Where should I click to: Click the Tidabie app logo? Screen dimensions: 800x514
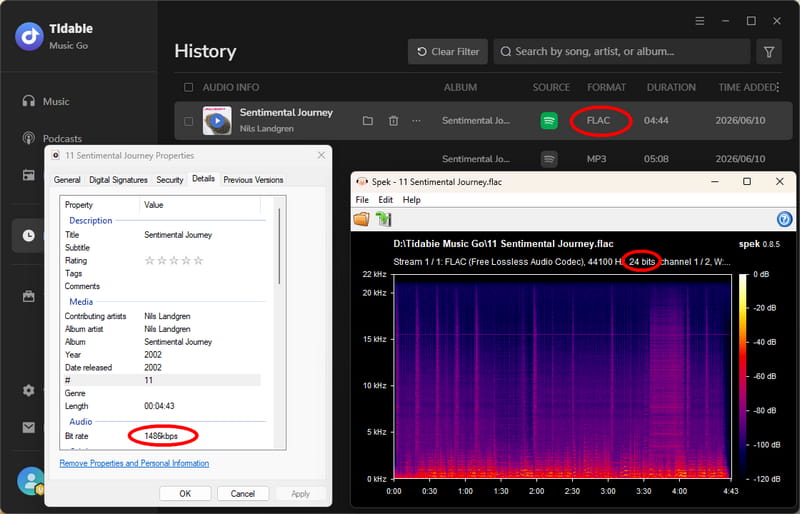[29, 36]
